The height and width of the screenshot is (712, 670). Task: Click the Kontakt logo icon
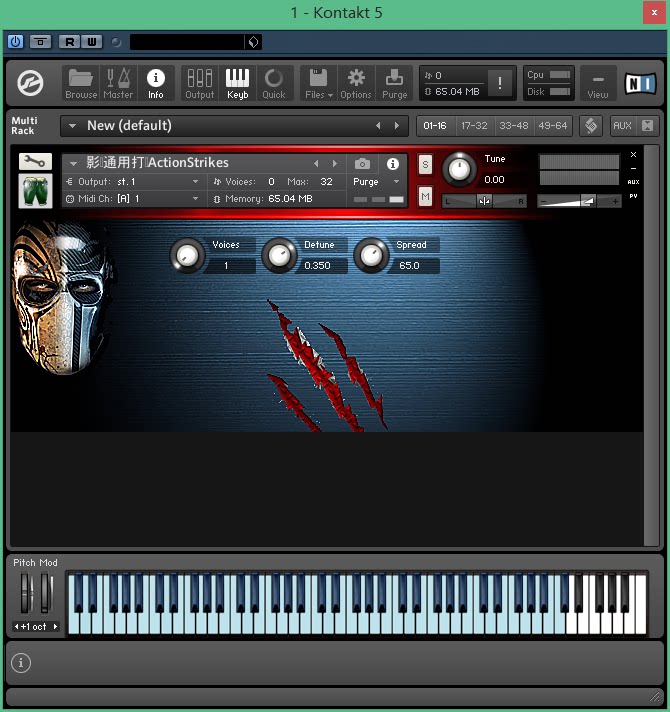coord(30,83)
